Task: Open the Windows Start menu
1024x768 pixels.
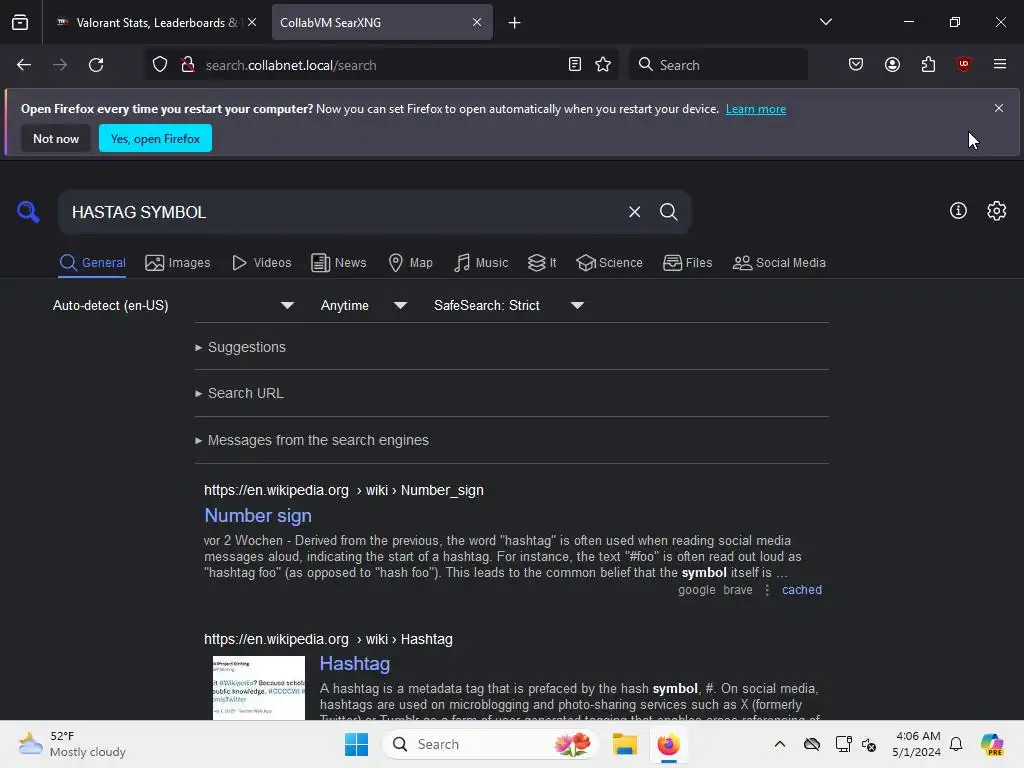Action: (357, 744)
